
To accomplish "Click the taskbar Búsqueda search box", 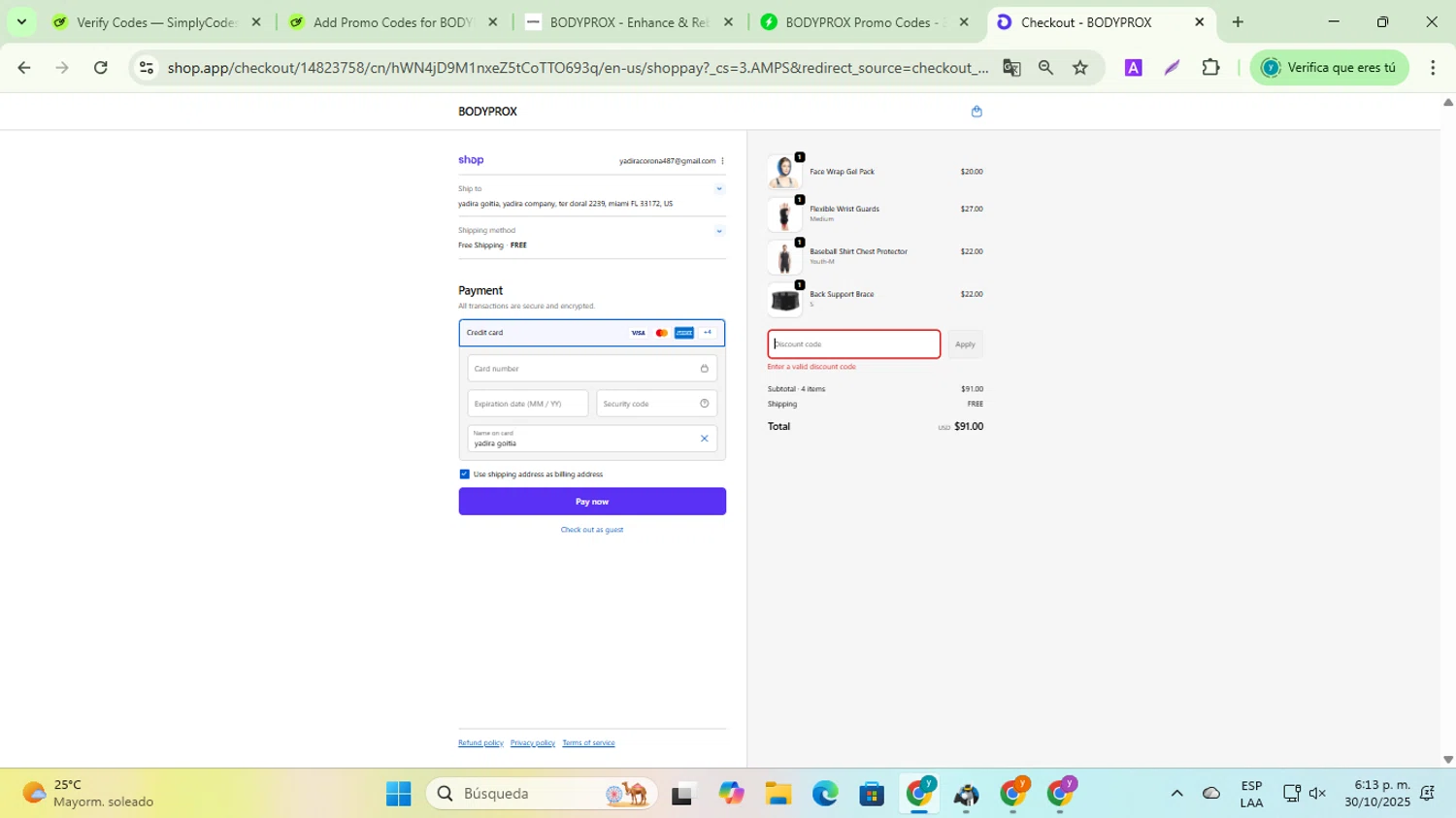I will point(542,794).
